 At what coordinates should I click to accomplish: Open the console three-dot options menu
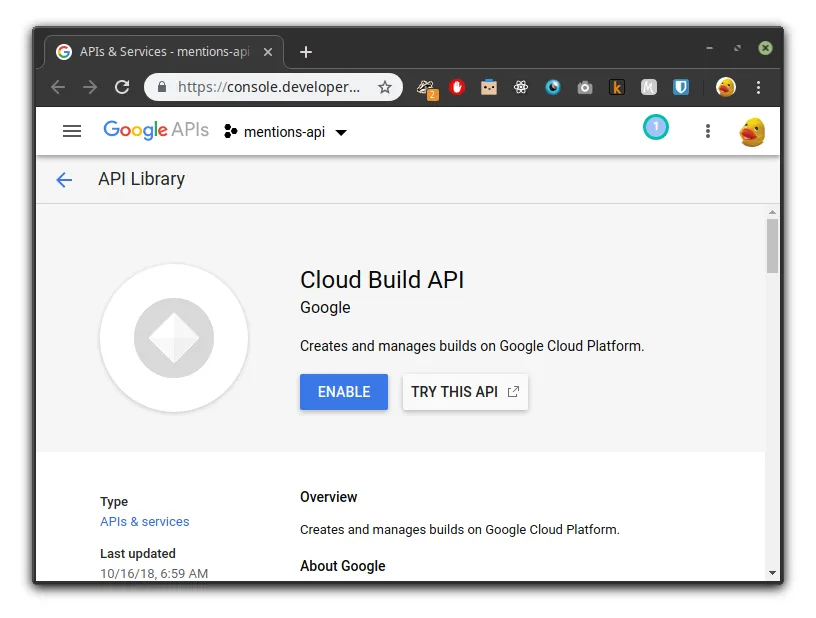point(707,130)
